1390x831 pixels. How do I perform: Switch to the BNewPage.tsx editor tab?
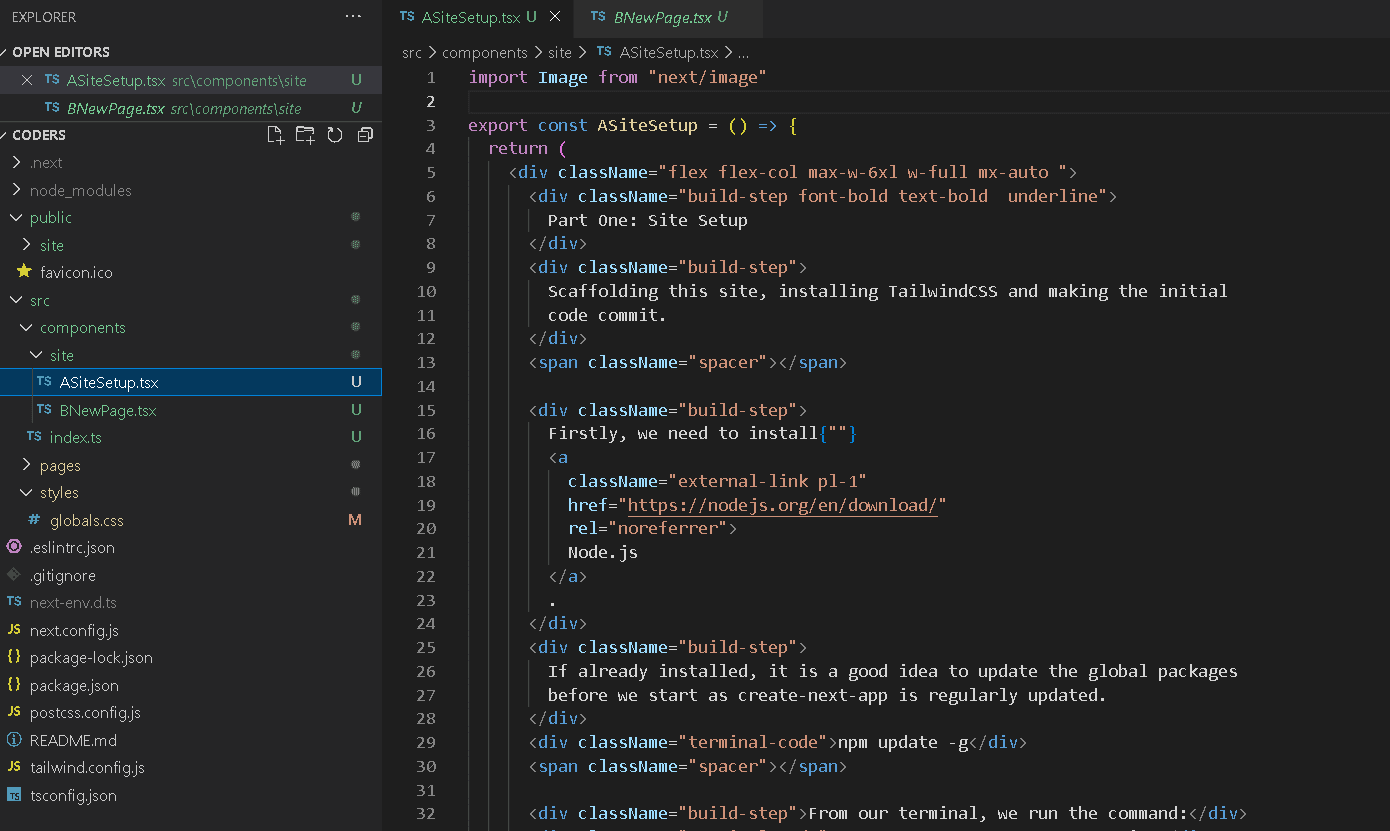click(663, 17)
